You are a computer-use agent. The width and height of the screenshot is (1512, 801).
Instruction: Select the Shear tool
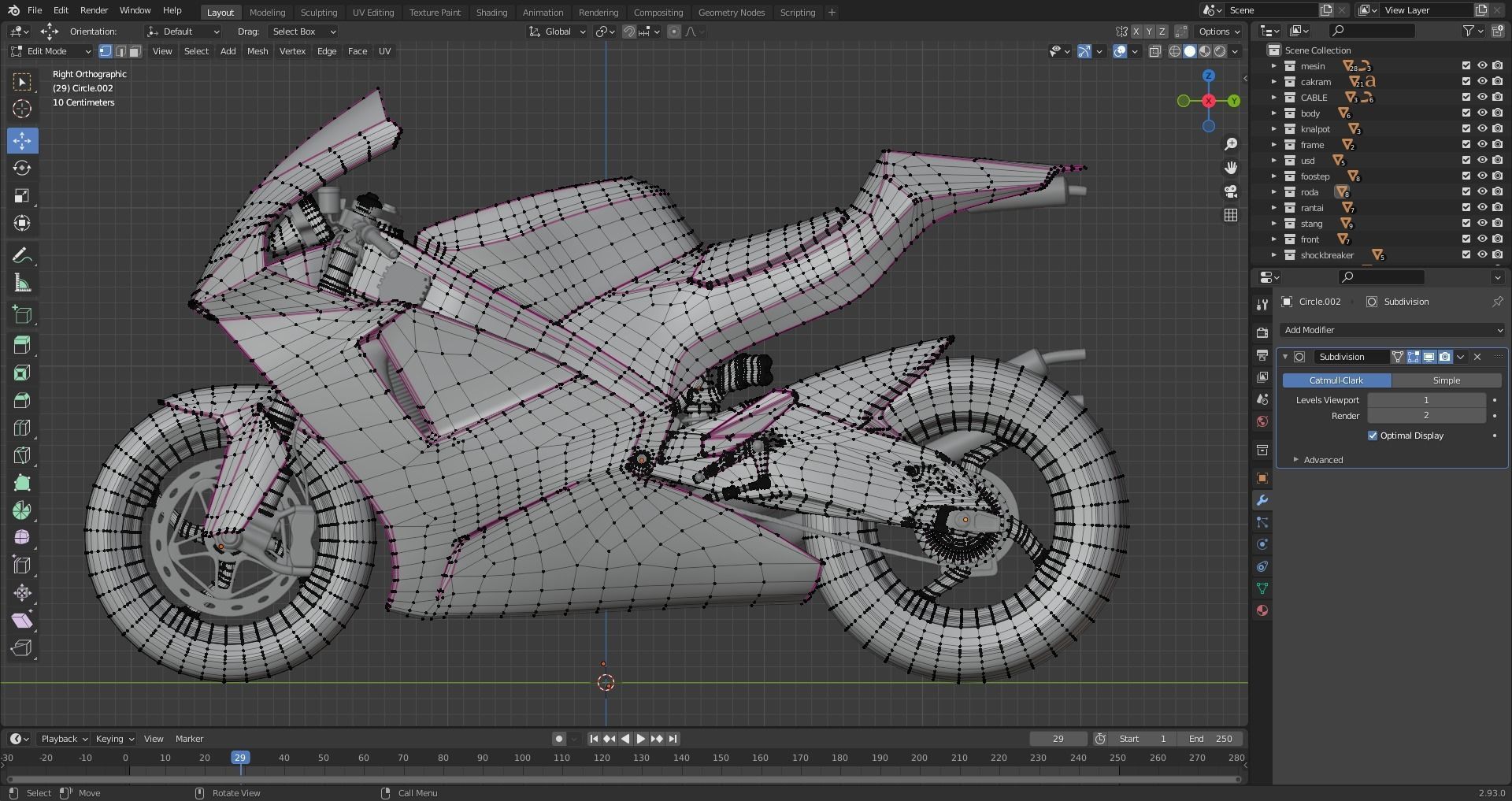click(22, 621)
